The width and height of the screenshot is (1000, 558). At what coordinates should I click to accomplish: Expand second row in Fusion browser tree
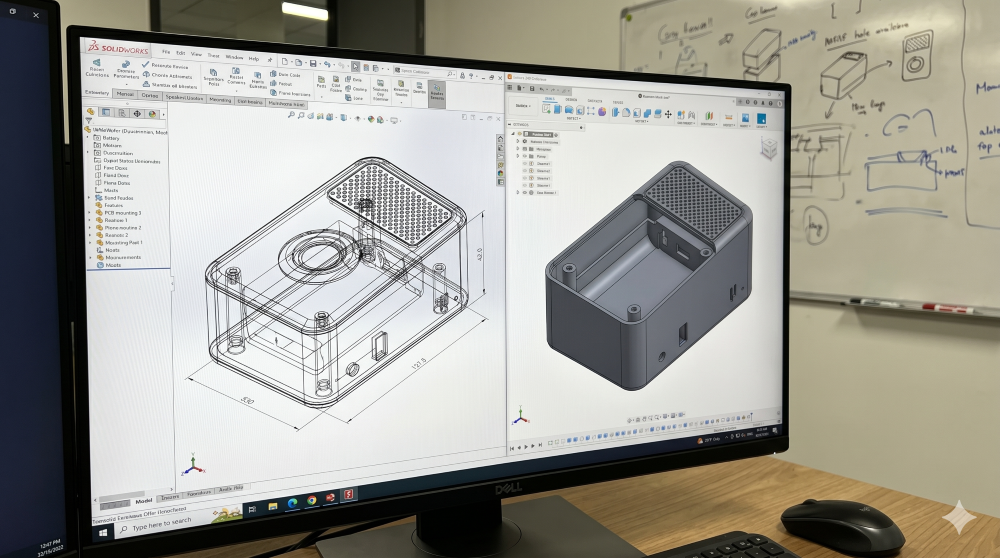coord(518,141)
